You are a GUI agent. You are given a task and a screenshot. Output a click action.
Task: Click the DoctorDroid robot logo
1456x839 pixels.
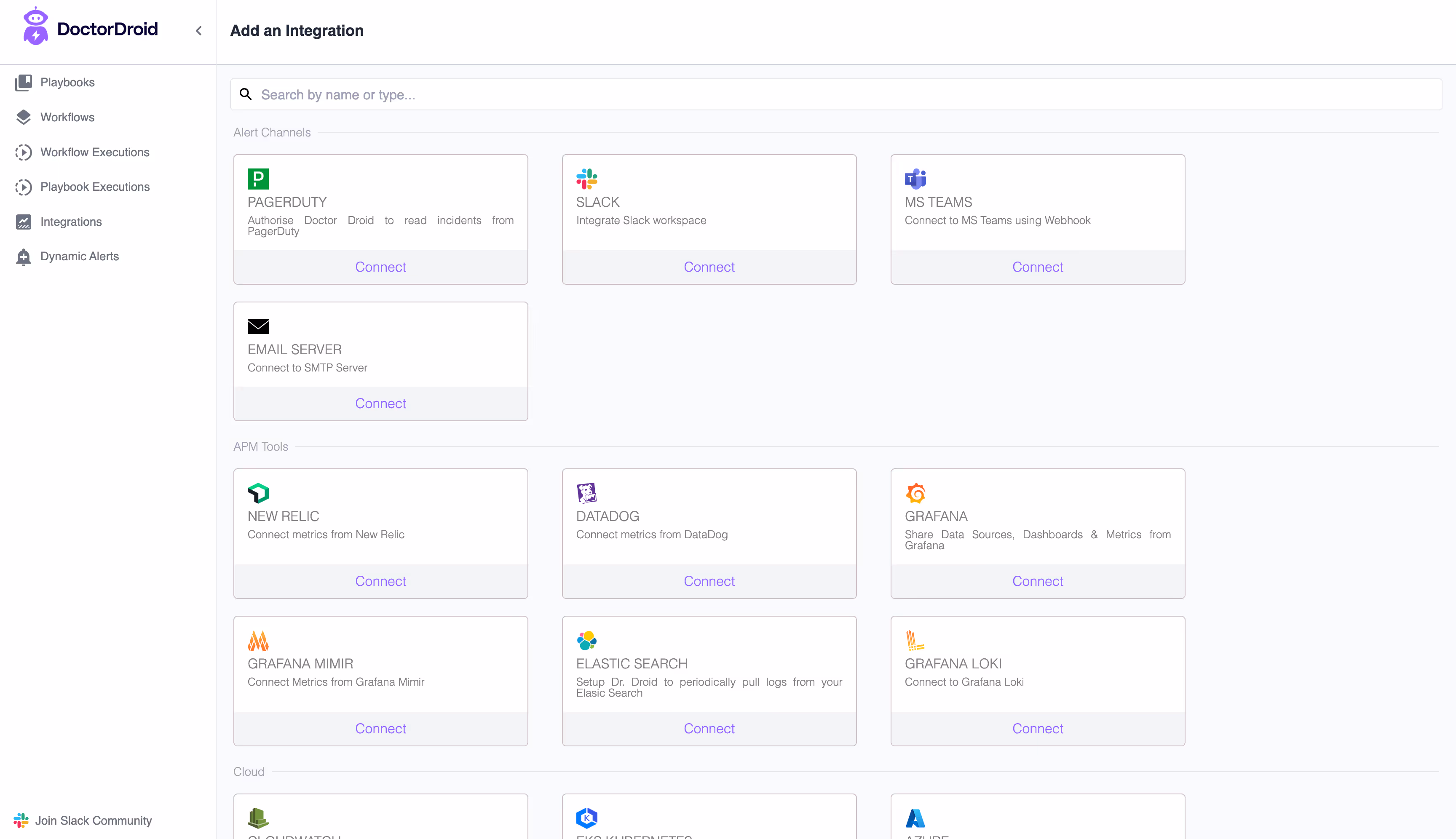click(35, 26)
